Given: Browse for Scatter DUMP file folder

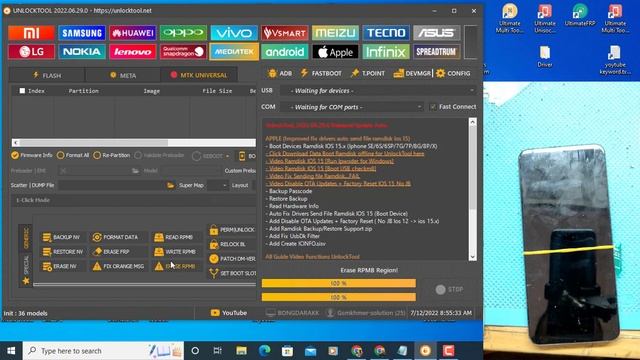Looking at the screenshot, I should point(171,185).
